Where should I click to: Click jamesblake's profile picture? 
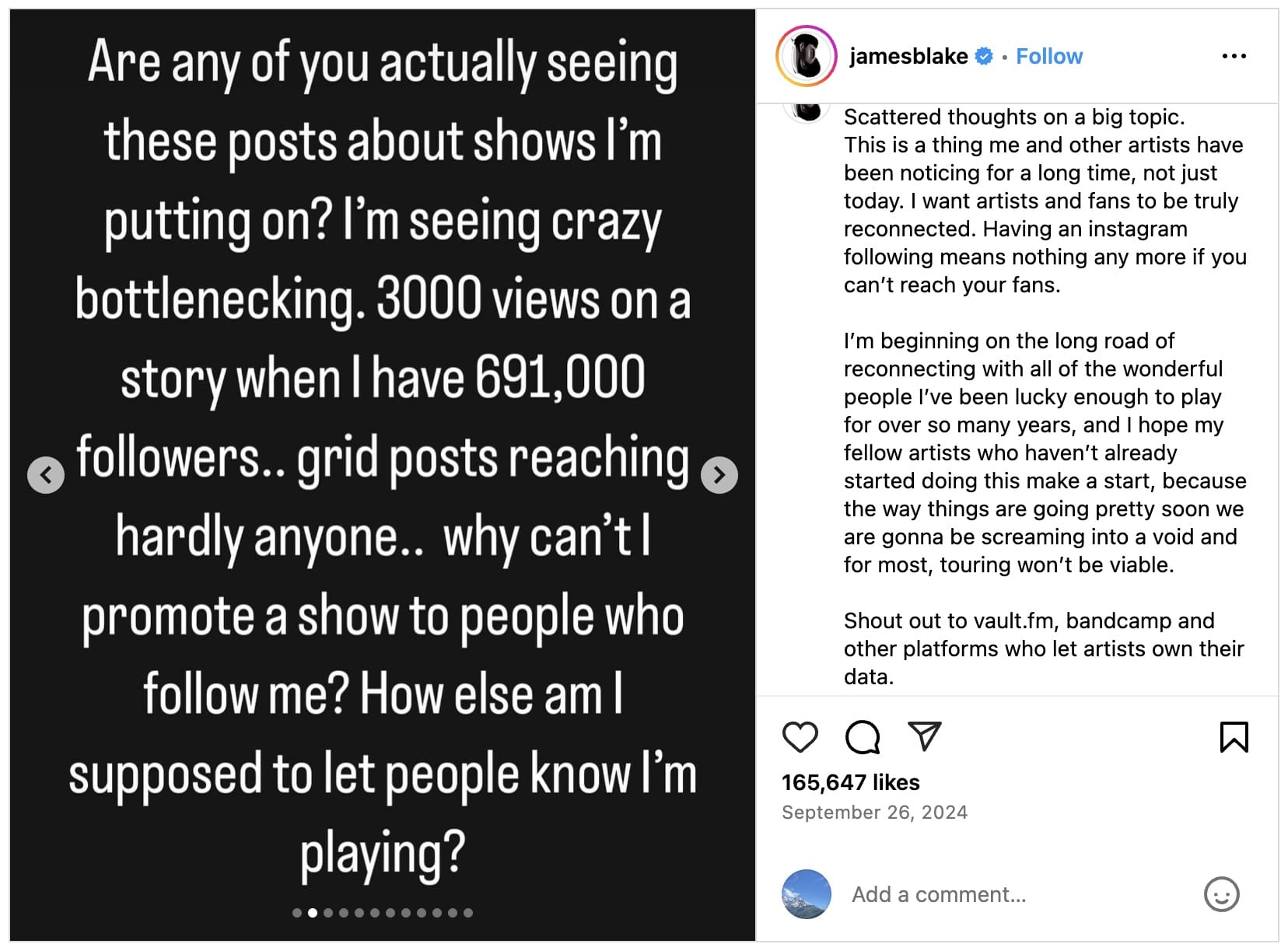point(805,55)
